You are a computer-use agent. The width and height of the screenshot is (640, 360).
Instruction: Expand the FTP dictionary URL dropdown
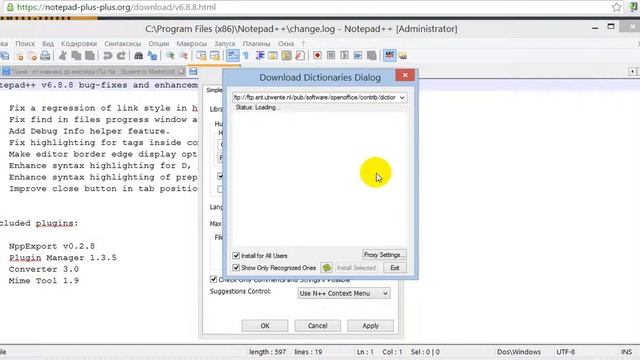[x=402, y=98]
